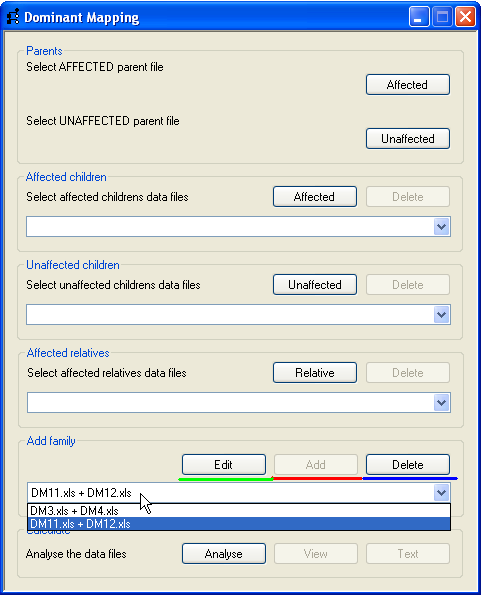Click Edit button in Add family section

tap(224, 464)
